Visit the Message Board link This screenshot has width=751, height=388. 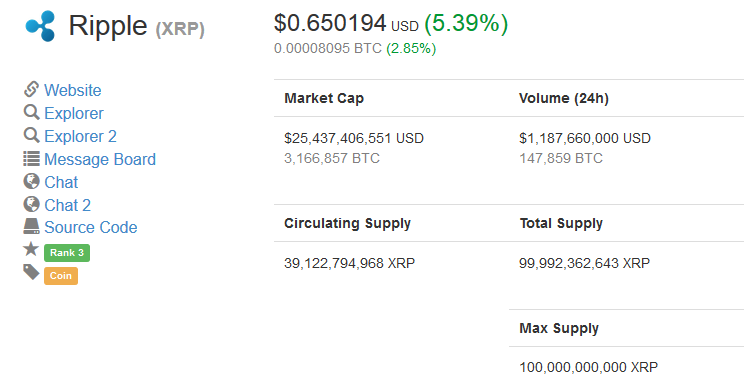click(x=100, y=159)
